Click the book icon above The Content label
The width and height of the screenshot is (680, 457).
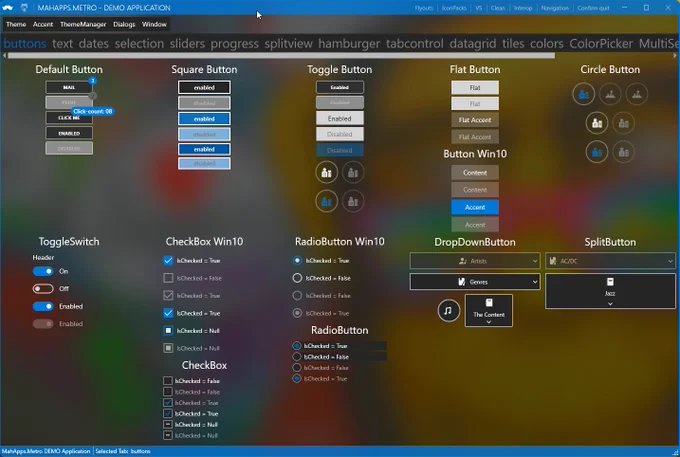point(489,303)
